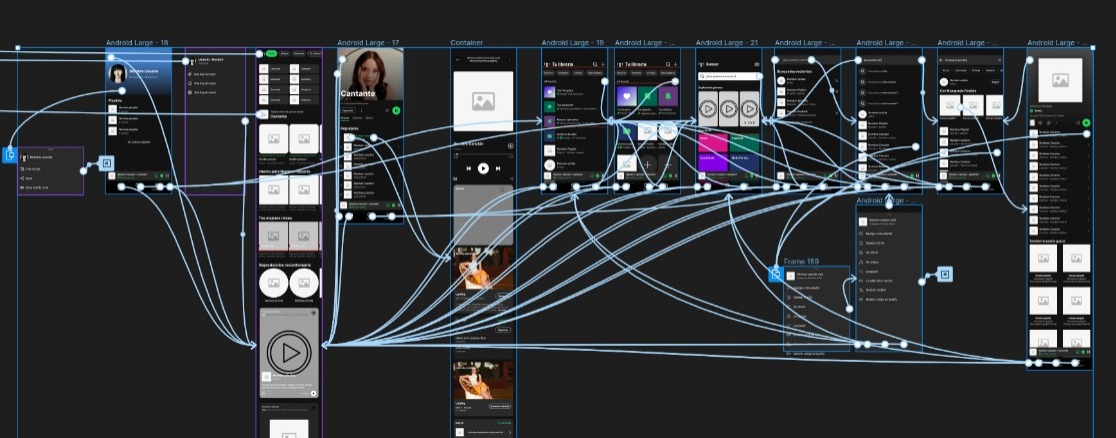Select the 'Android Large - 18' frame label
This screenshot has width=1116, height=438.
[137, 43]
